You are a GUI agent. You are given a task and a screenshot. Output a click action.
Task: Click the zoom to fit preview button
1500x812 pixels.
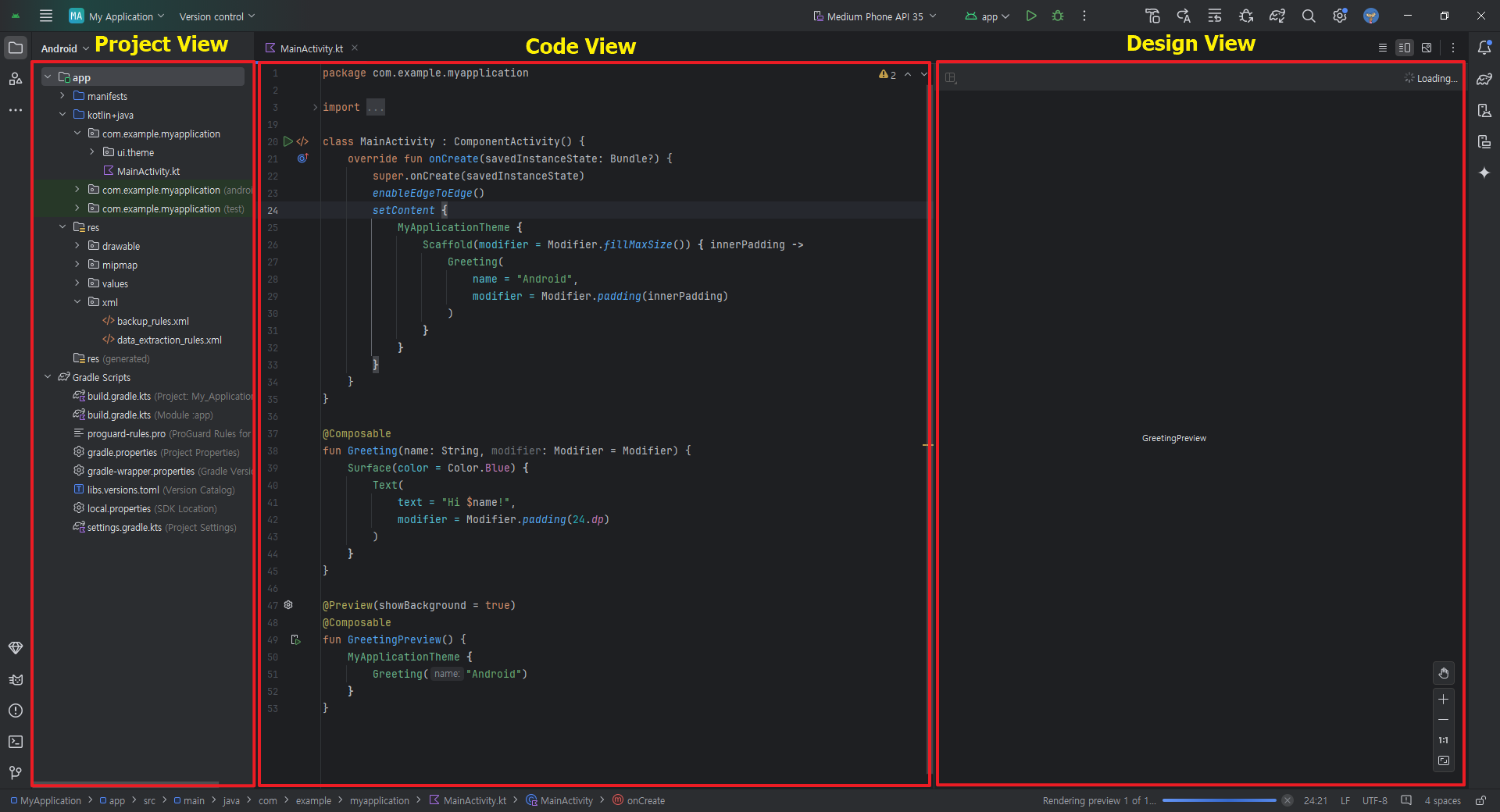click(1444, 760)
